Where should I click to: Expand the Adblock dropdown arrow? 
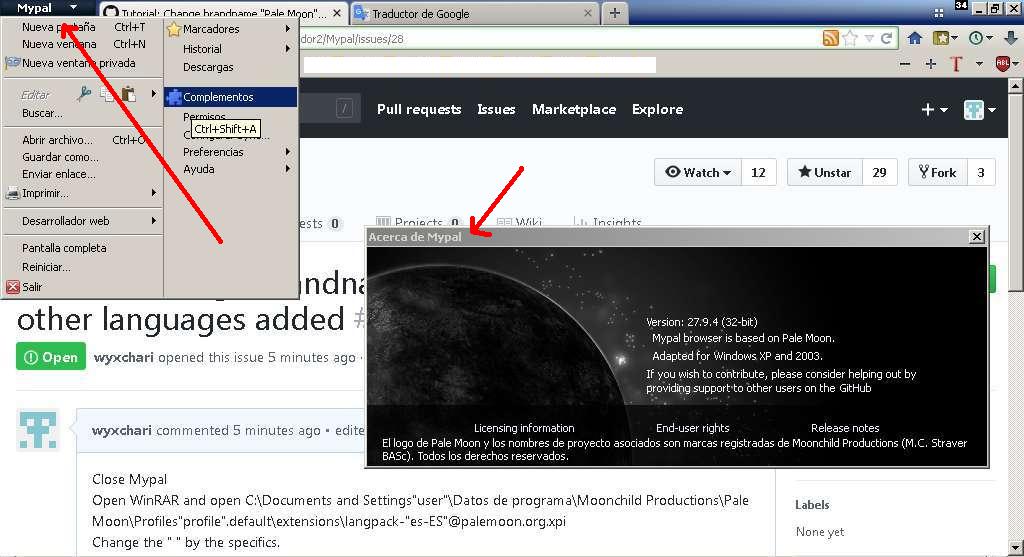point(1016,64)
